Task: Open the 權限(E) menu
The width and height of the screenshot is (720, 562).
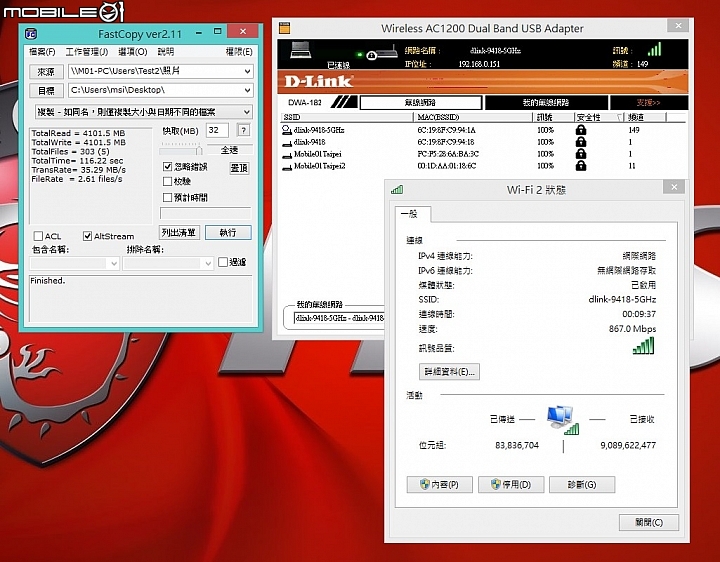Action: (x=239, y=52)
